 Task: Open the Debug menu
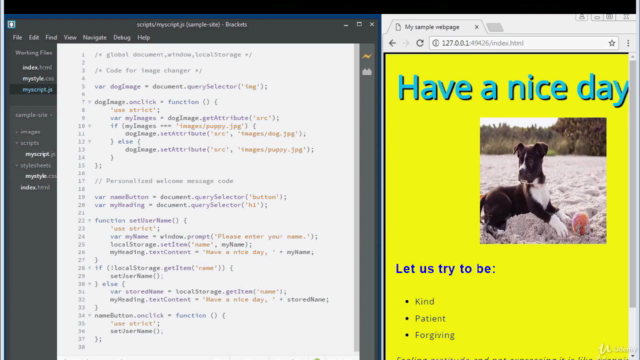point(122,38)
